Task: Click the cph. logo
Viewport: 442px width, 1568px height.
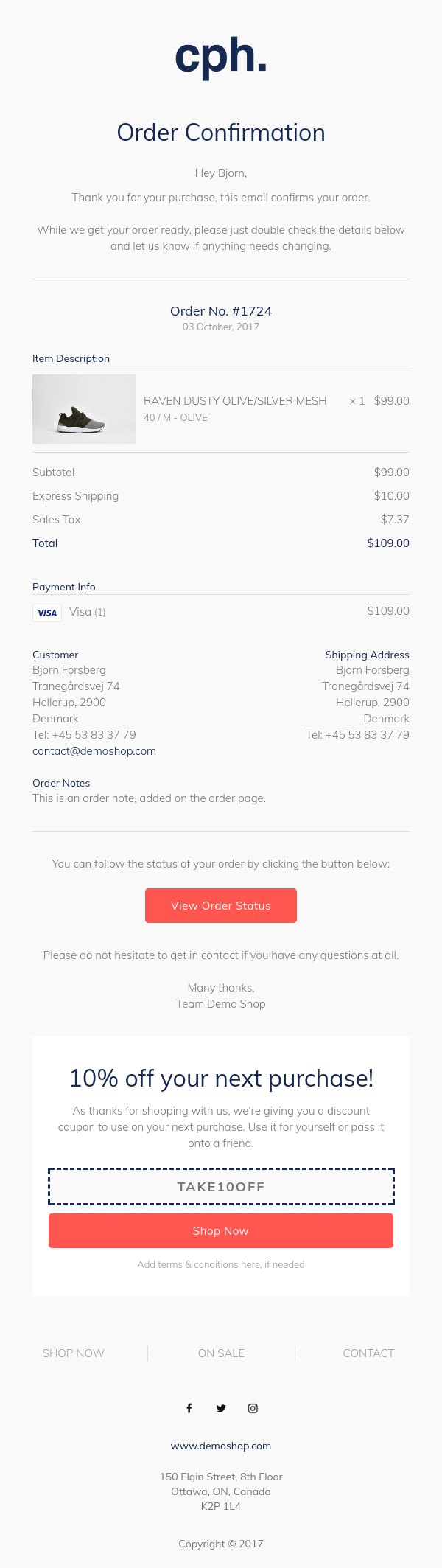Action: point(221,57)
